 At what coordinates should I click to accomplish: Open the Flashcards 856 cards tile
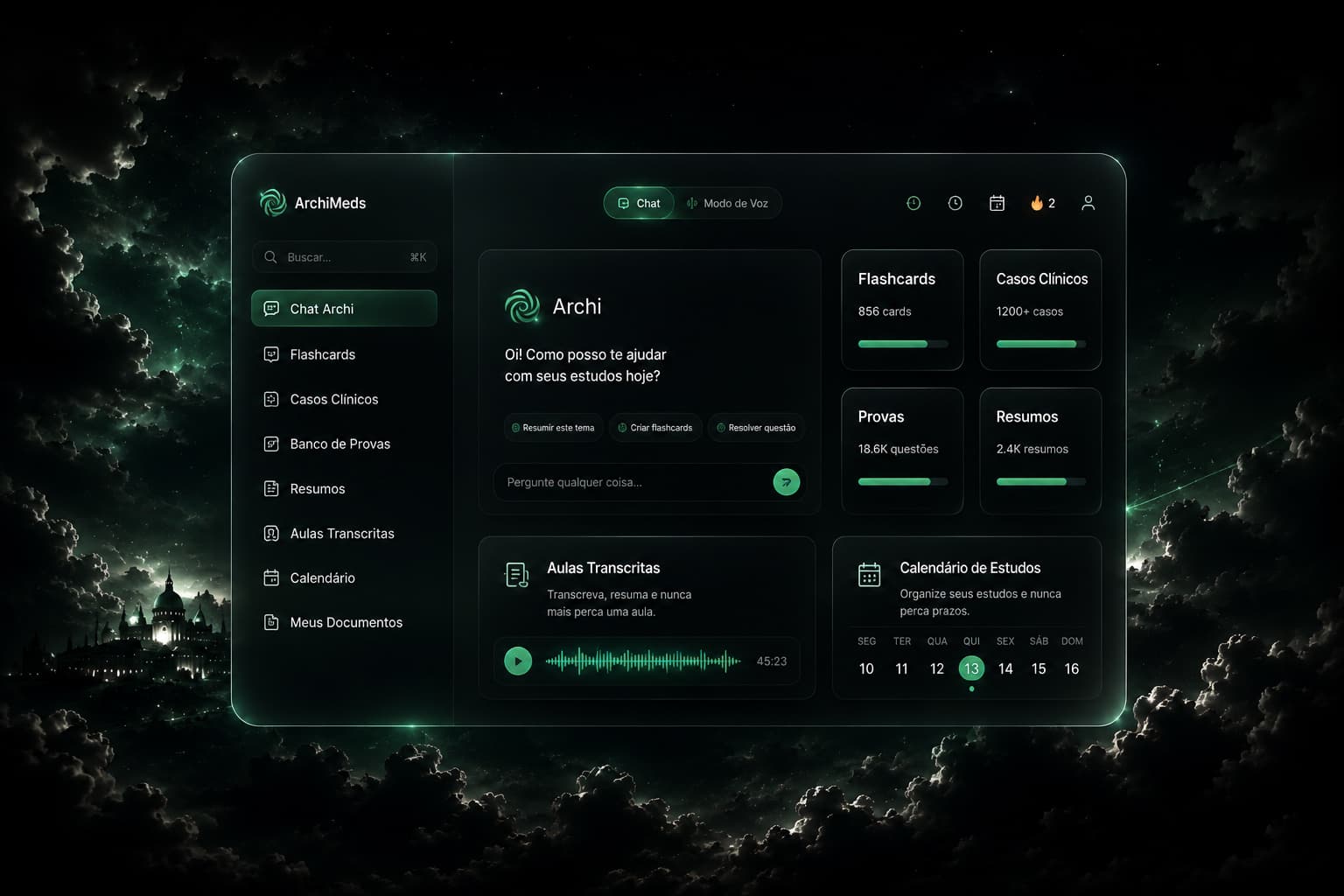902,310
